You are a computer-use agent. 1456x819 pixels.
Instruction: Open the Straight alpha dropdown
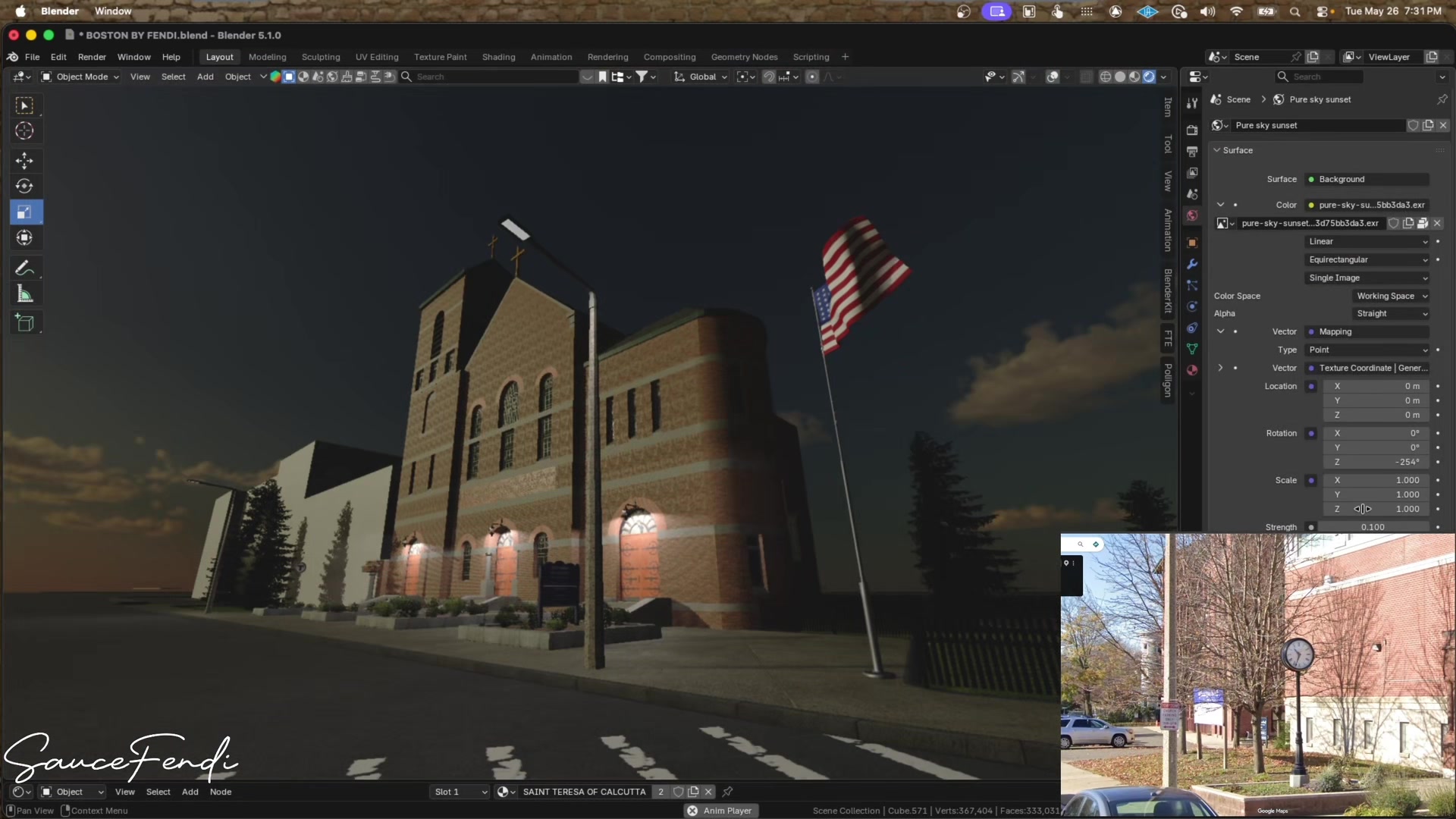pyautogui.click(x=1392, y=313)
